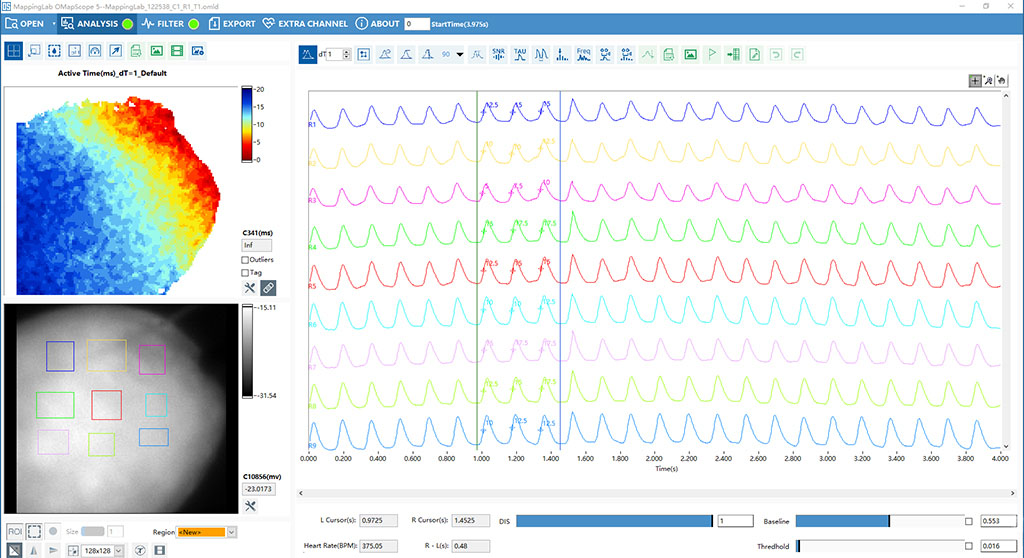Screen dimensions: 1024x558
Task: Expand the Region New dropdown
Action: coord(231,532)
